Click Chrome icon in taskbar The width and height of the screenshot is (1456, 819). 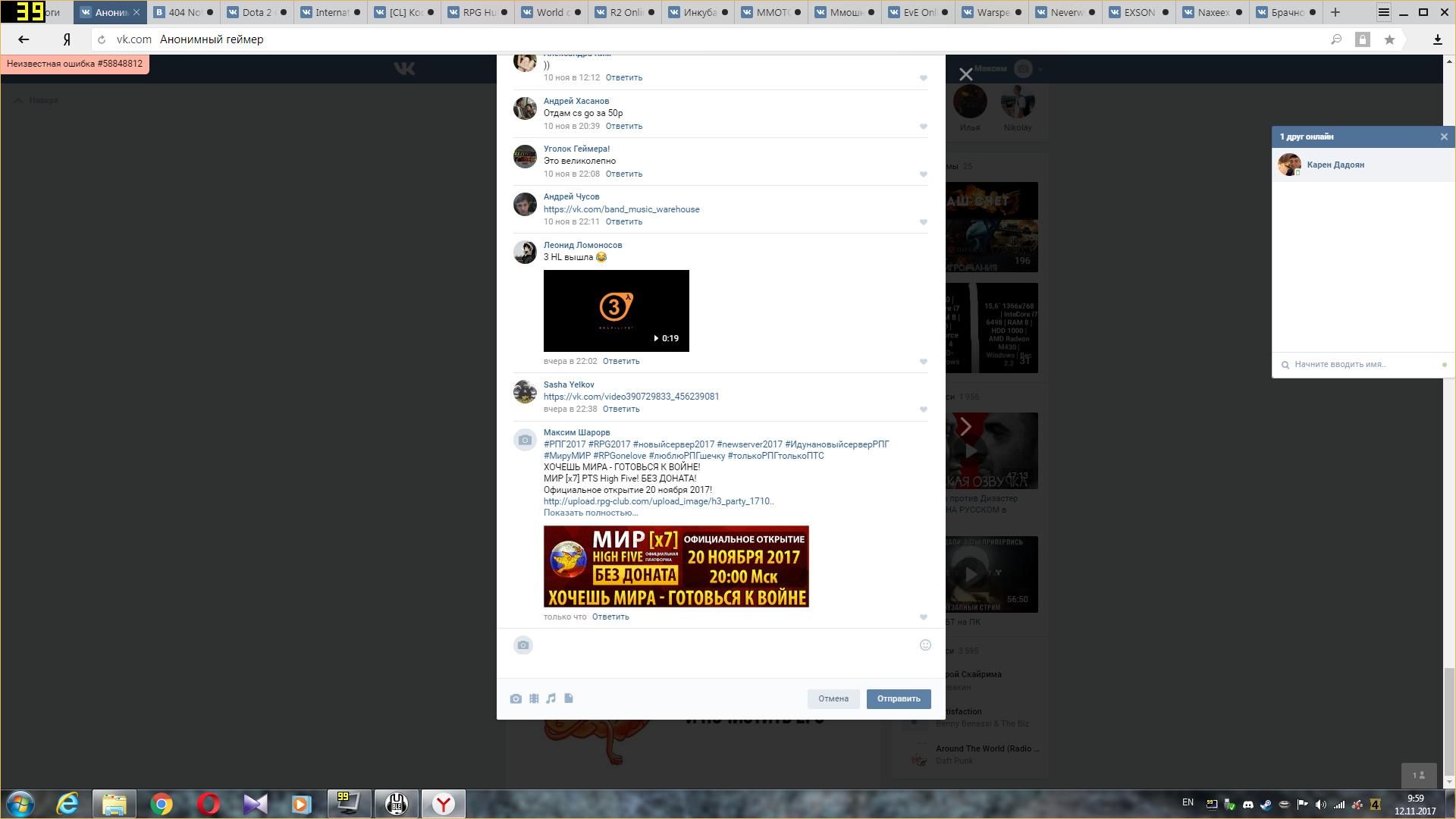(x=162, y=804)
